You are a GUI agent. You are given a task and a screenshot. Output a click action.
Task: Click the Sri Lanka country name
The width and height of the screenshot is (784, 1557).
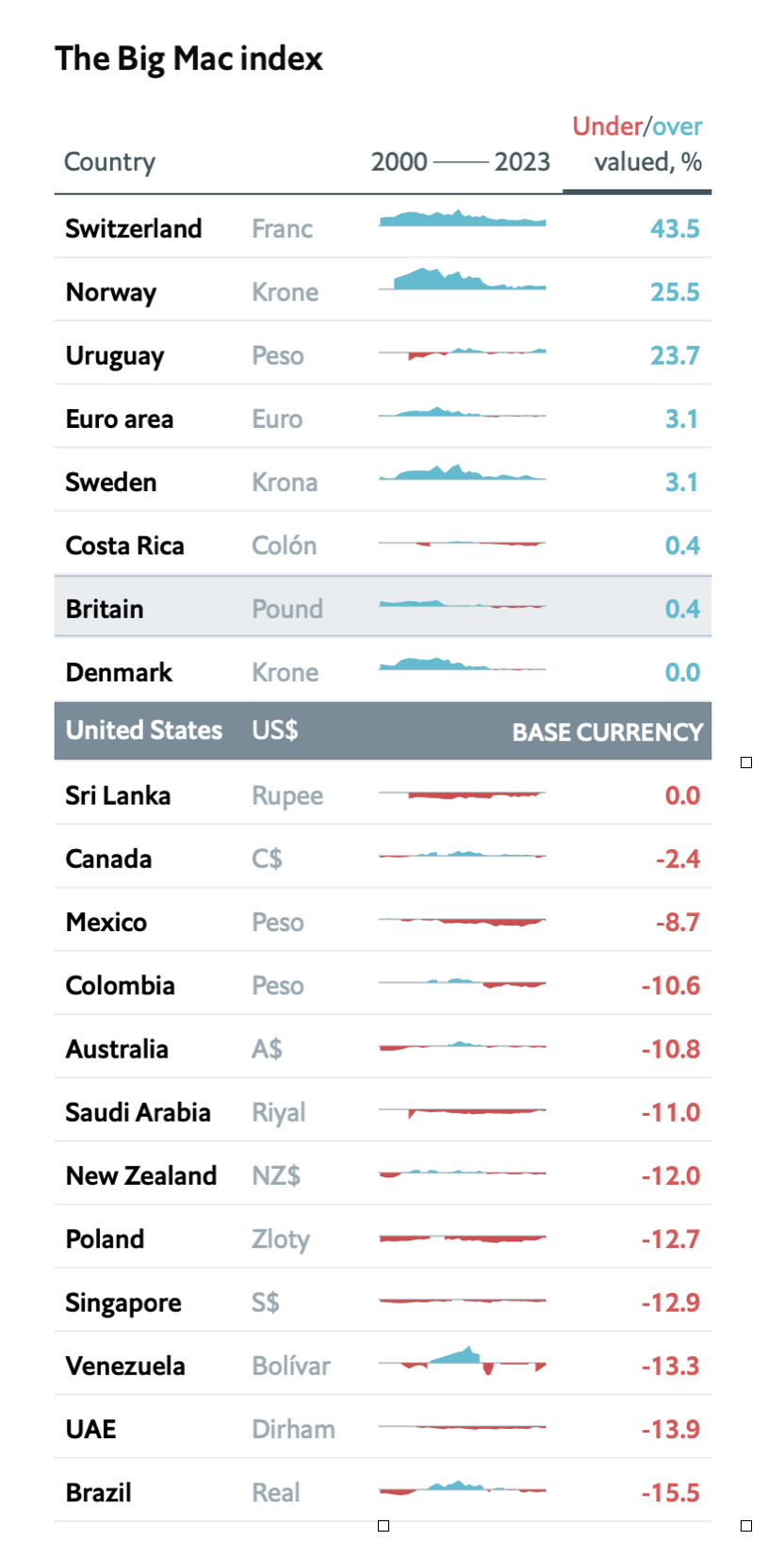coord(118,795)
